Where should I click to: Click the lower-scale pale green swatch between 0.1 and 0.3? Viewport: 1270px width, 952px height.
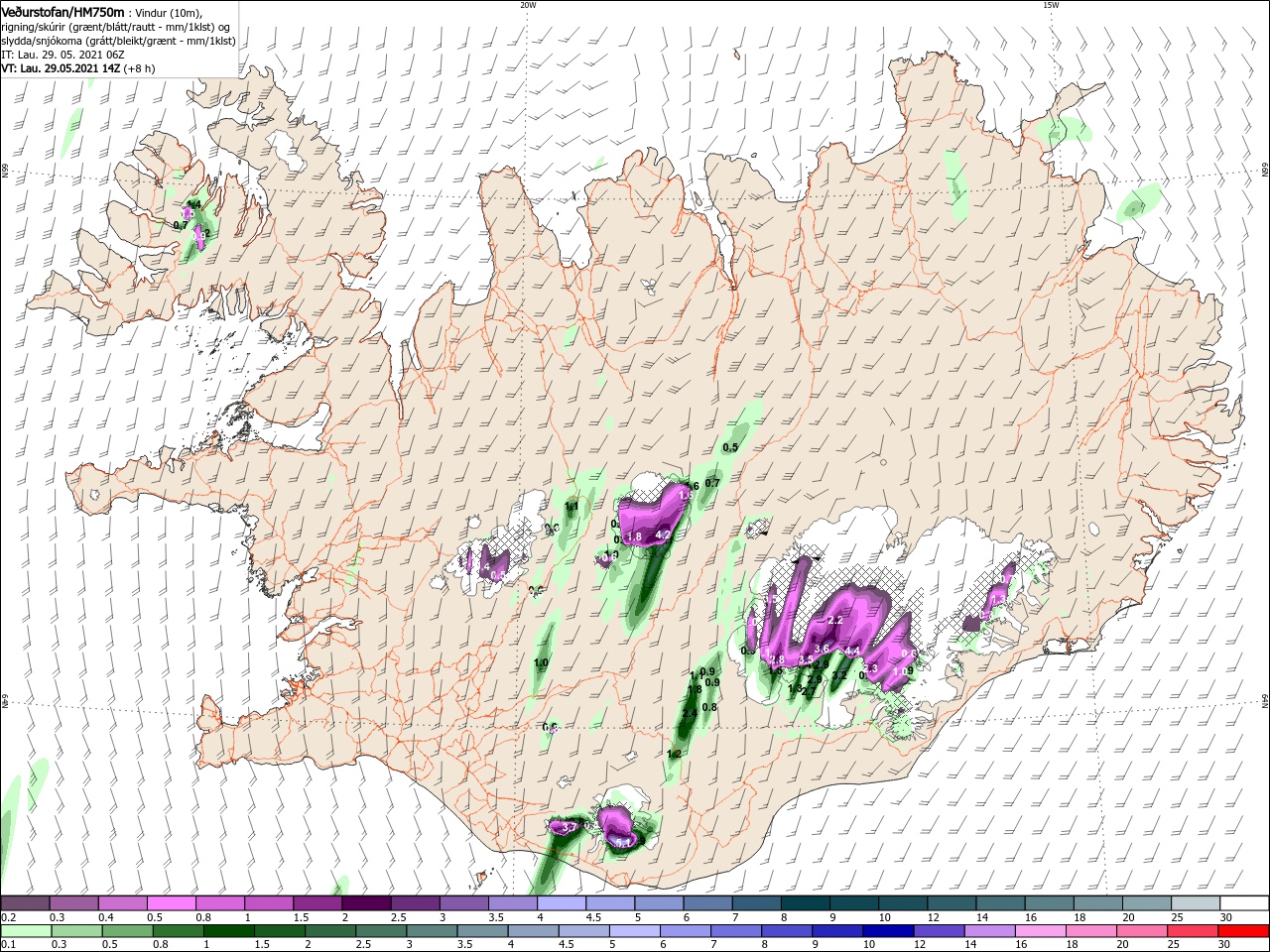point(26,931)
